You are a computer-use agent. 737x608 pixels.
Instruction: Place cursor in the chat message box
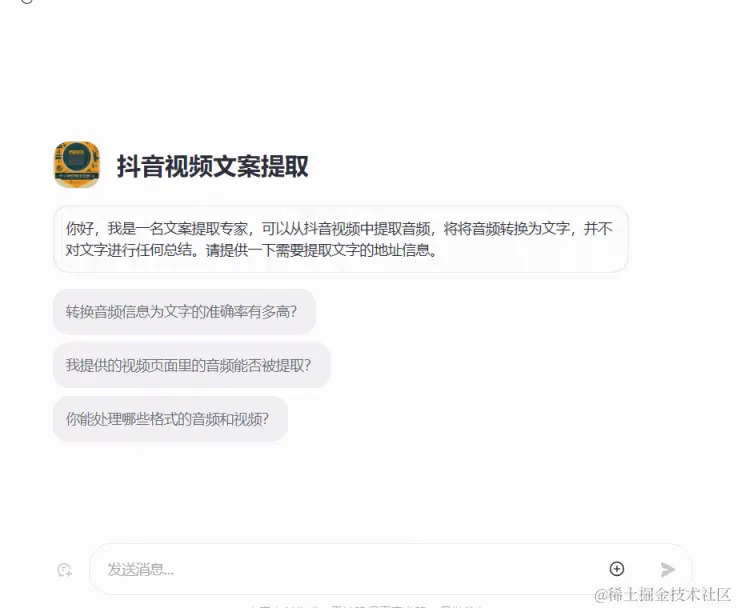tap(348, 569)
